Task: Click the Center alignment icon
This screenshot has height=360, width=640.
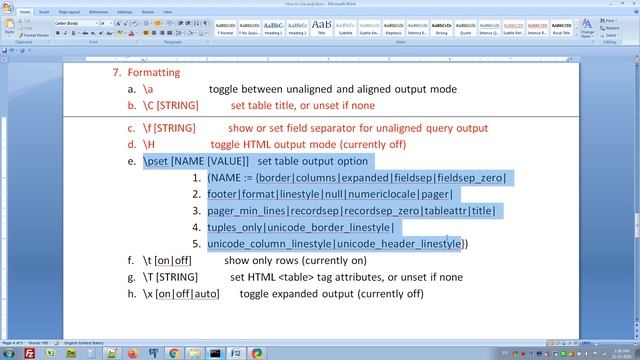Action: 154,33
